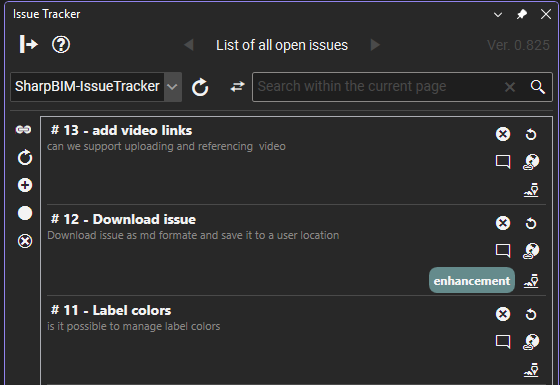Screen dimensions: 560x385
Task: Click the 'List of all open issues' heading
Action: (282, 45)
